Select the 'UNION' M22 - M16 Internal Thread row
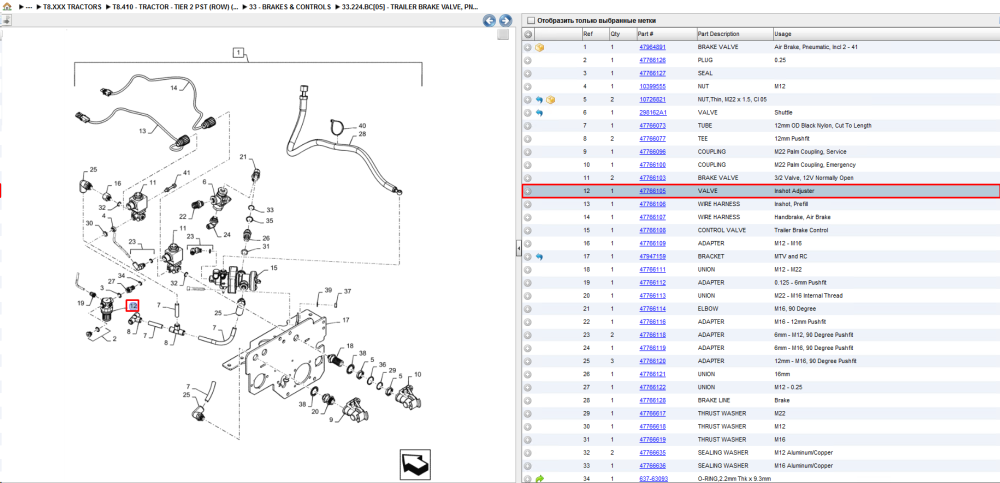 pos(760,295)
